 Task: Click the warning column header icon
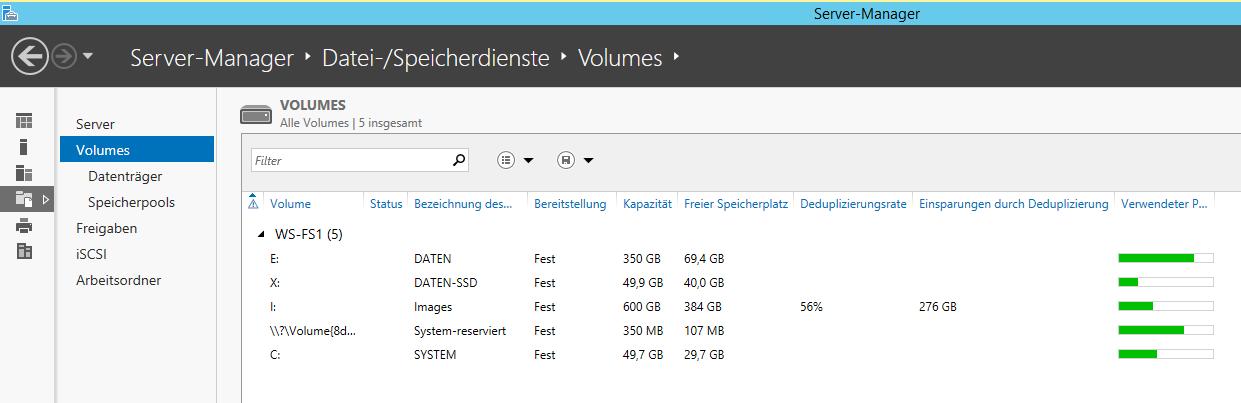click(x=253, y=202)
